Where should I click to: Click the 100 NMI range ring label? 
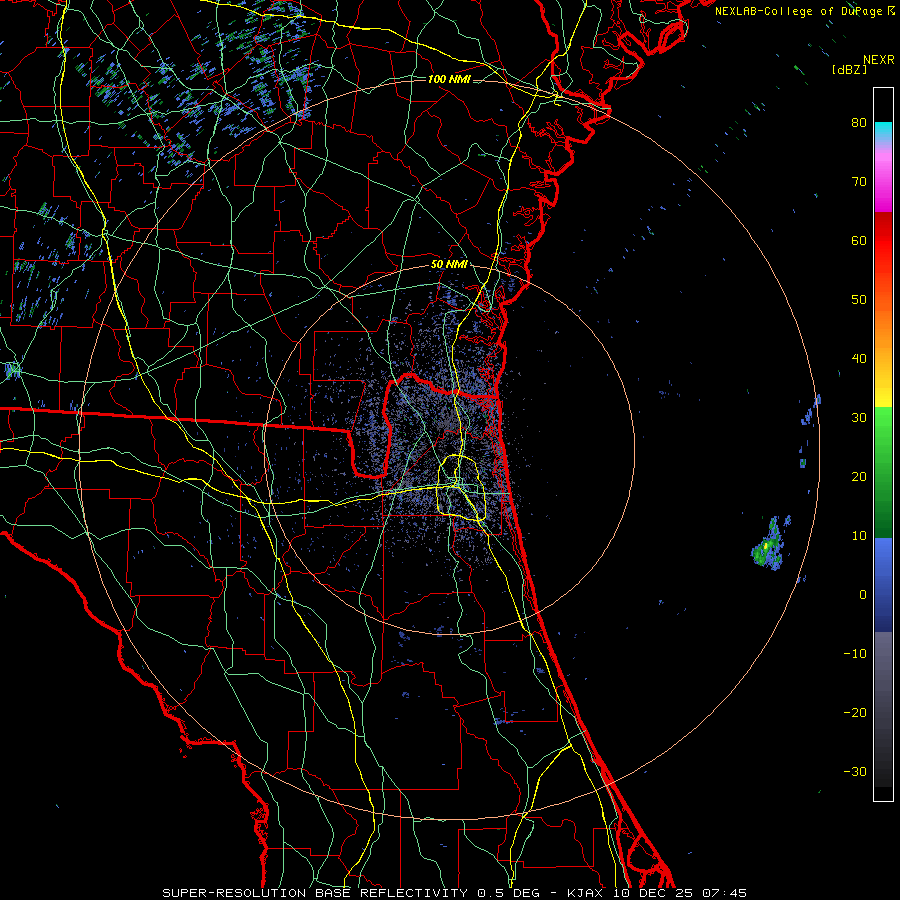click(x=449, y=79)
